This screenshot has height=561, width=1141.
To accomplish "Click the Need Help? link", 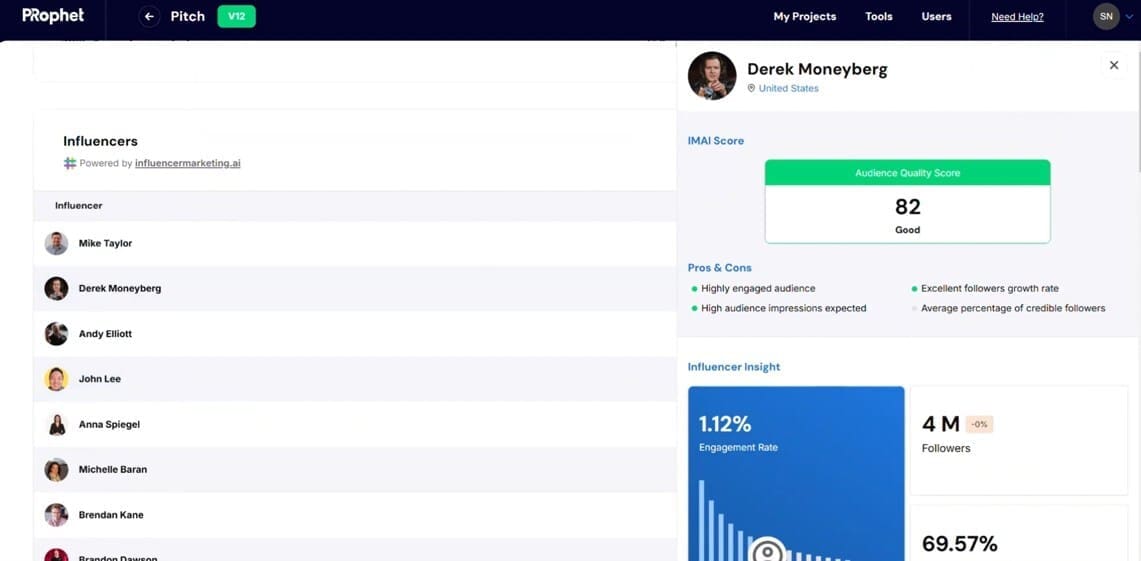I will 1017,17.
